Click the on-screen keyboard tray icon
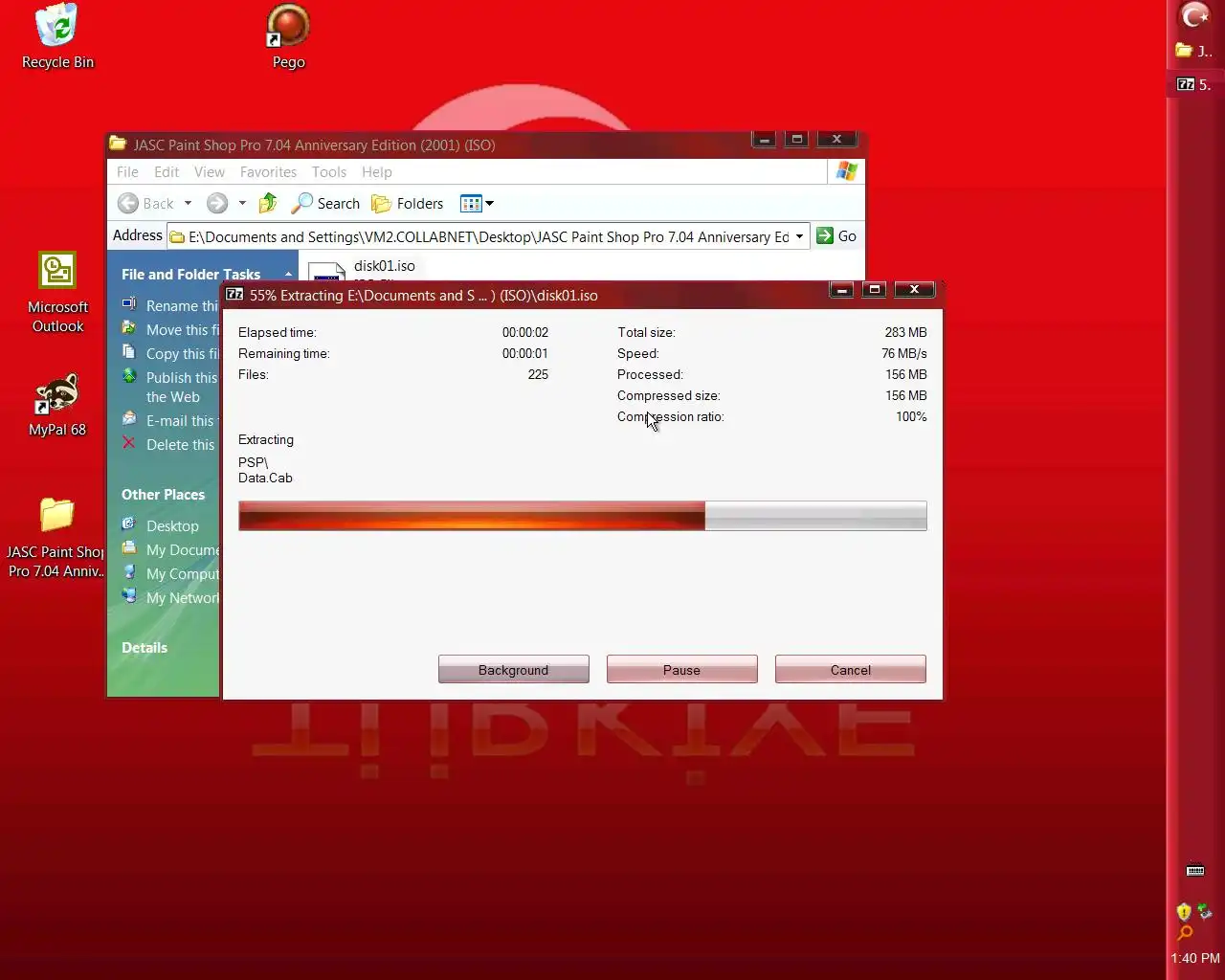1225x980 pixels. (x=1195, y=871)
